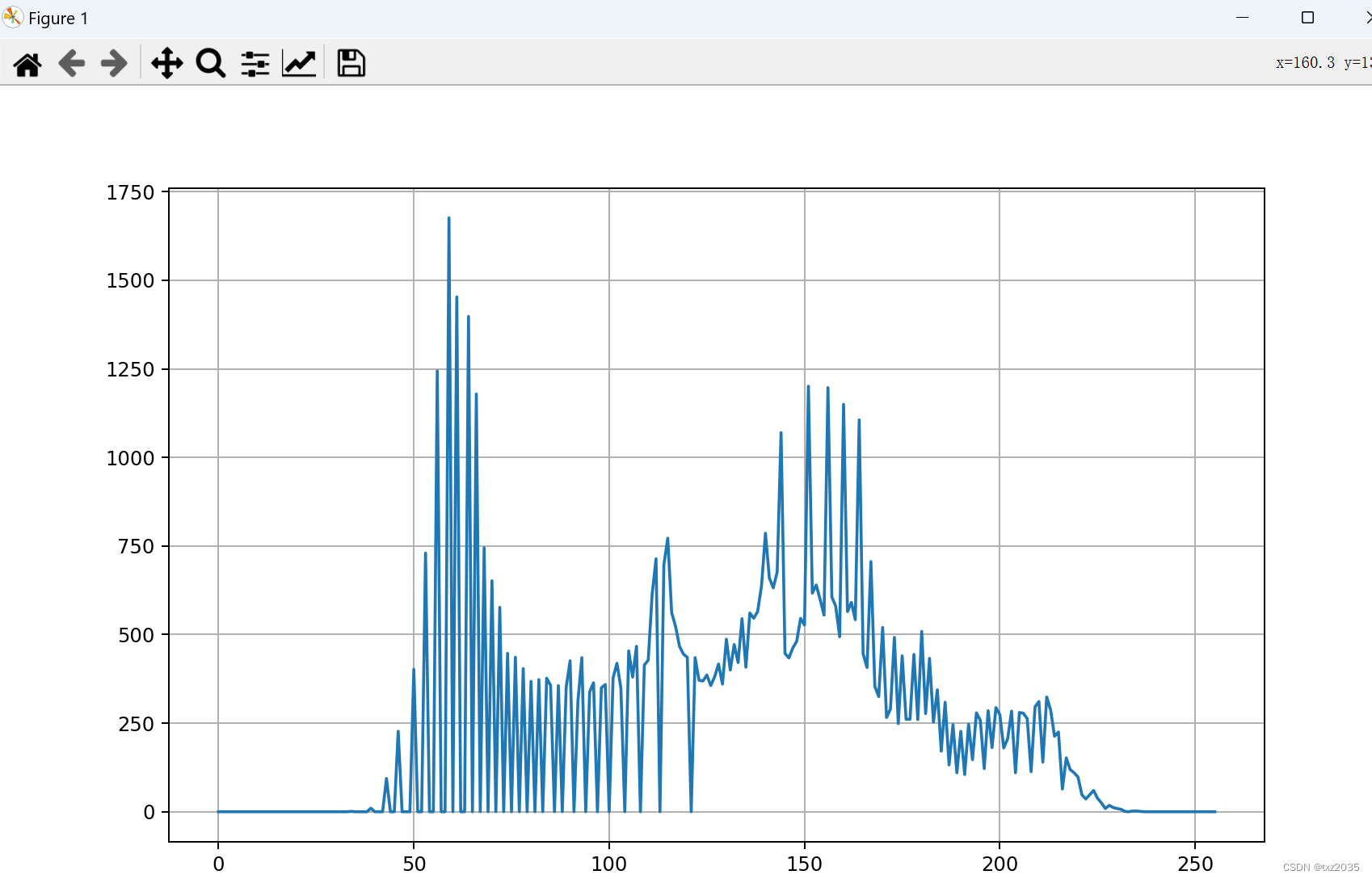The image size is (1372, 879).
Task: Click the x-axis label 200
Action: tap(1000, 864)
